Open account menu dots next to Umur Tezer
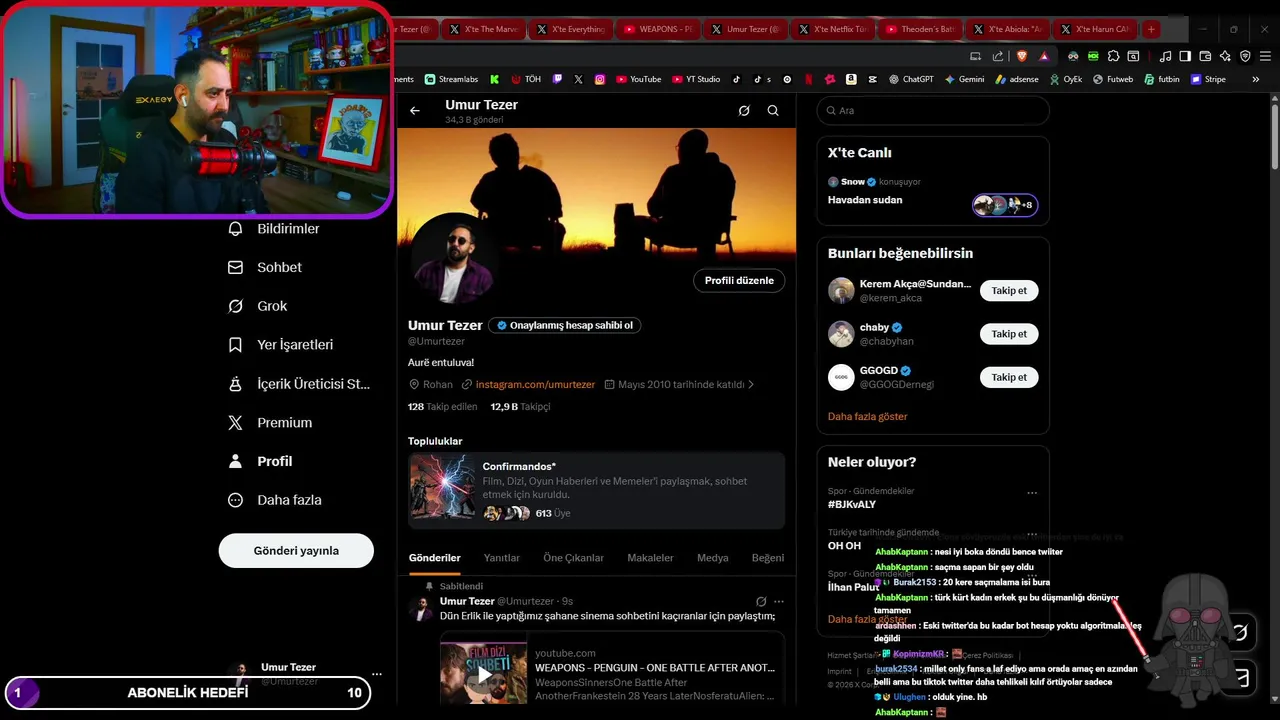The height and width of the screenshot is (720, 1280). (x=376, y=674)
